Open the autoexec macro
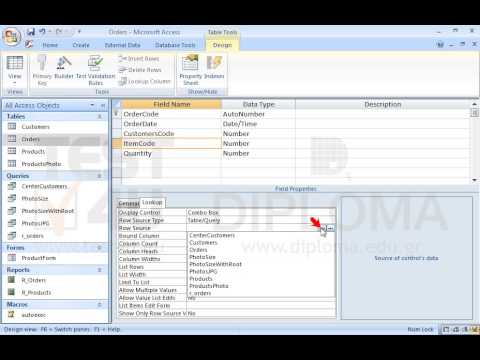The image size is (480, 360). [x=33, y=315]
